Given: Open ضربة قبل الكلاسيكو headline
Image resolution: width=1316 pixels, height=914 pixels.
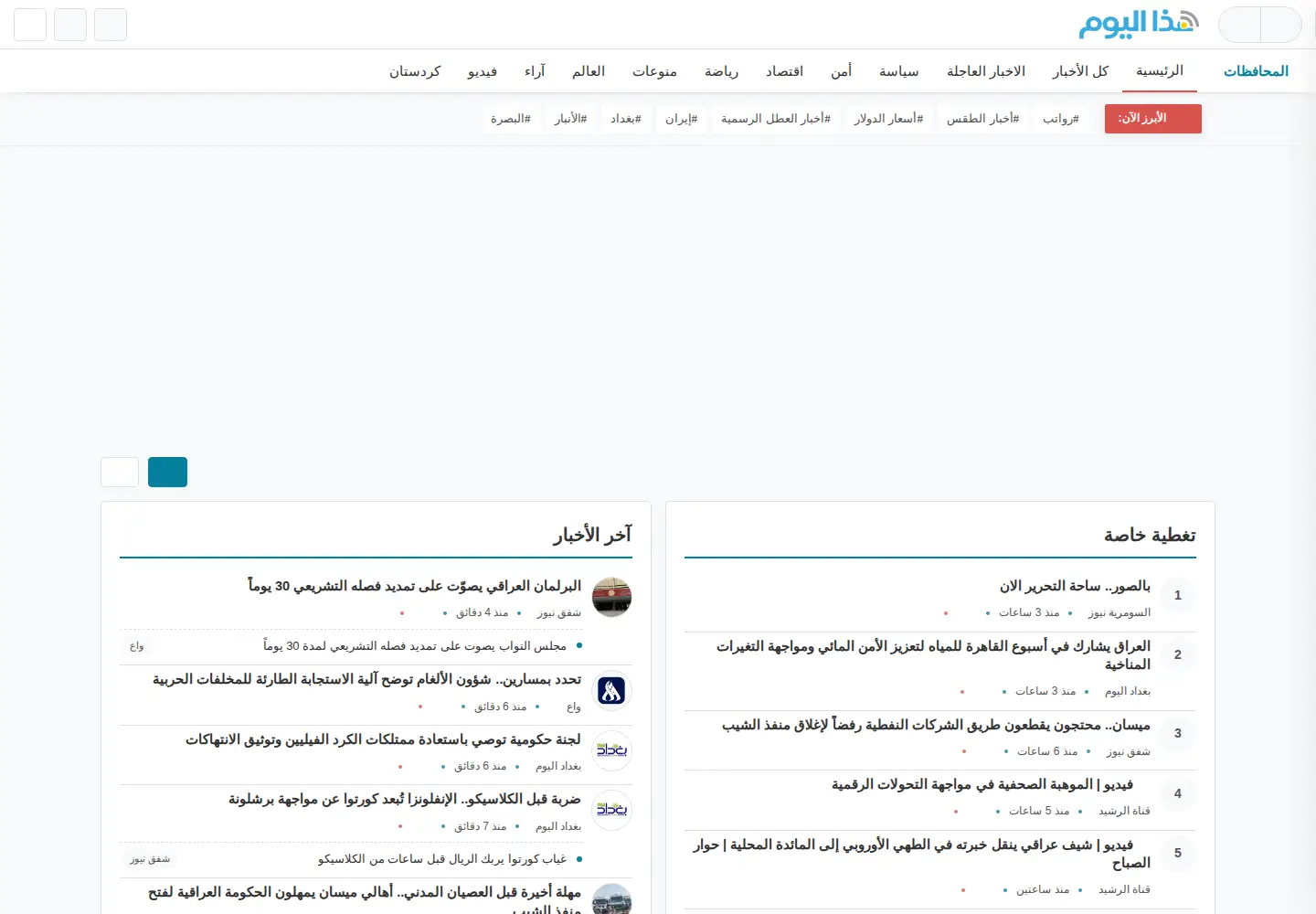Looking at the screenshot, I should click(405, 799).
